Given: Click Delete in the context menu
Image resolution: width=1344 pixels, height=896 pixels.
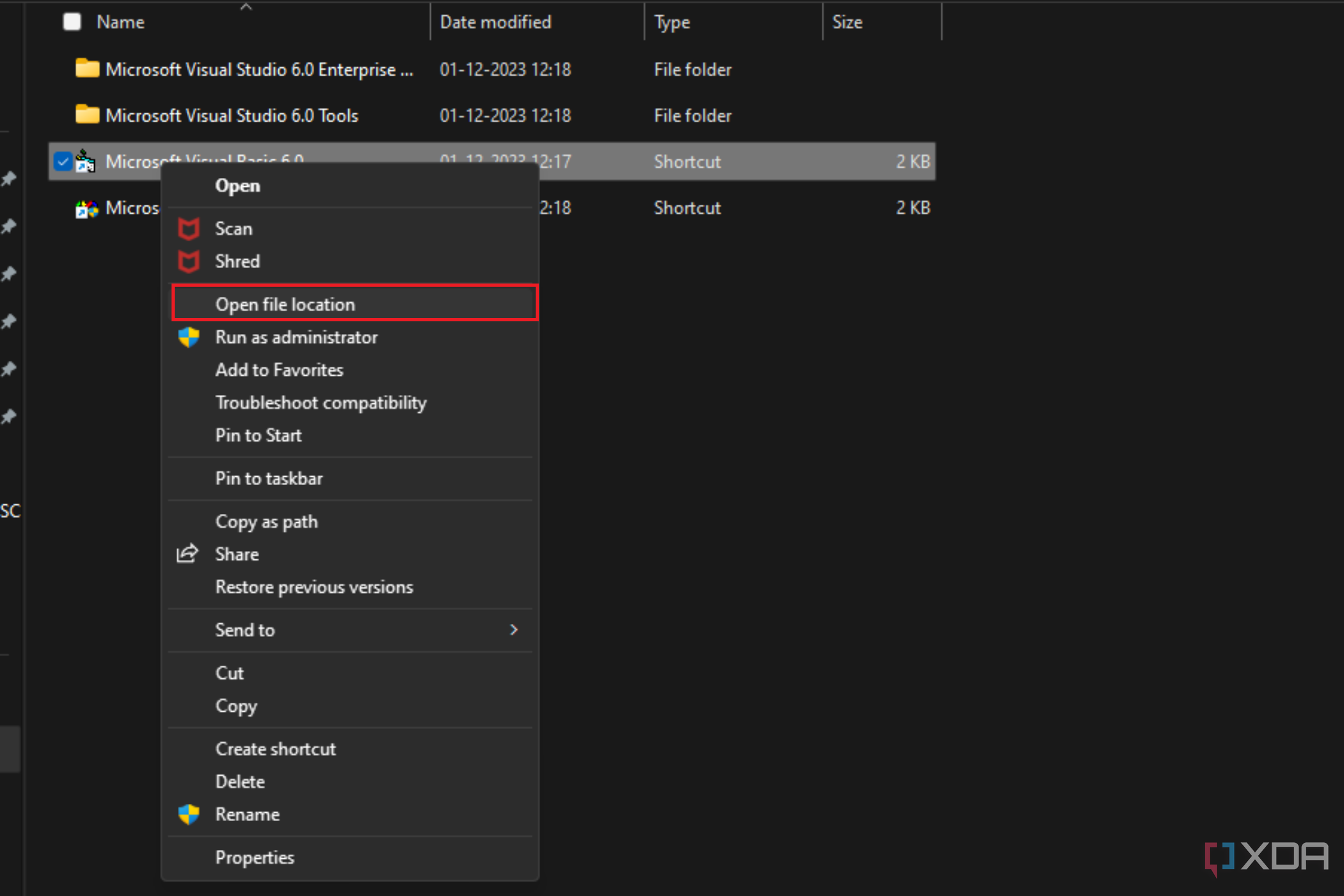Looking at the screenshot, I should [241, 780].
